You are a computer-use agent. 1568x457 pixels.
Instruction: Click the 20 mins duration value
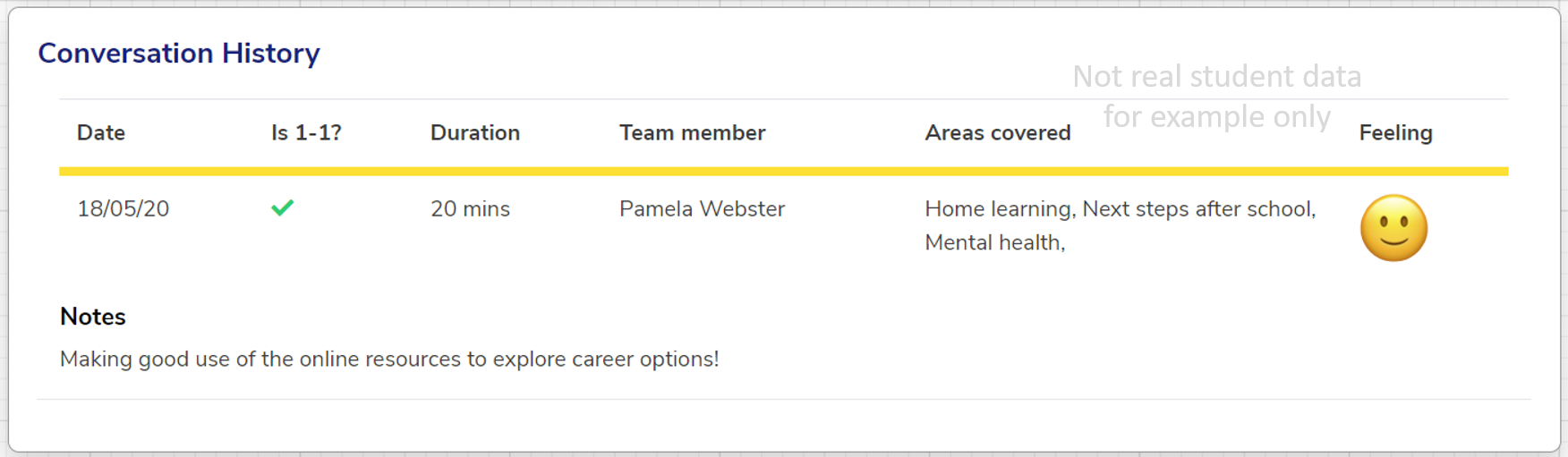470,209
